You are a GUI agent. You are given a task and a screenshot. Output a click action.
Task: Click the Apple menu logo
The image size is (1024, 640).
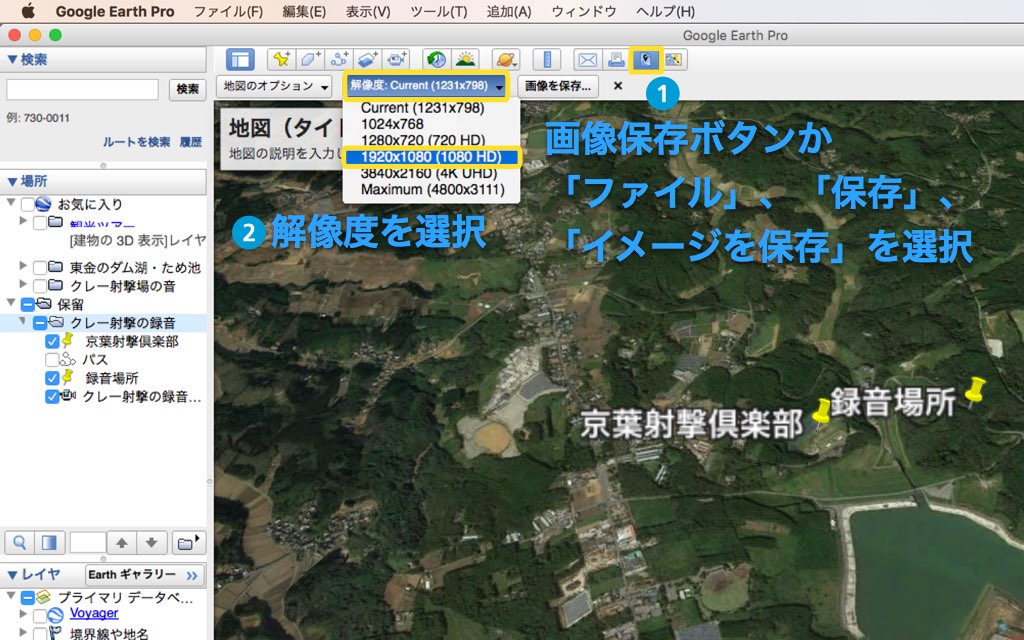[27, 11]
